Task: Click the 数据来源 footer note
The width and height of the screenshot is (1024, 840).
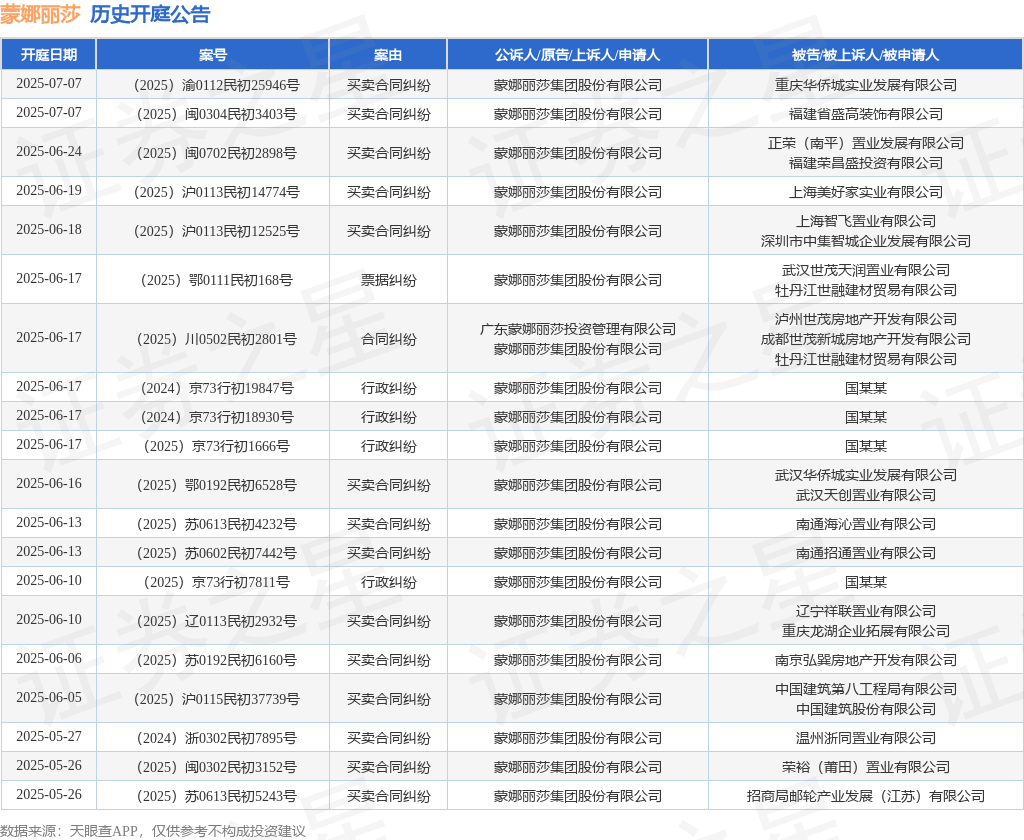Action: [x=153, y=831]
